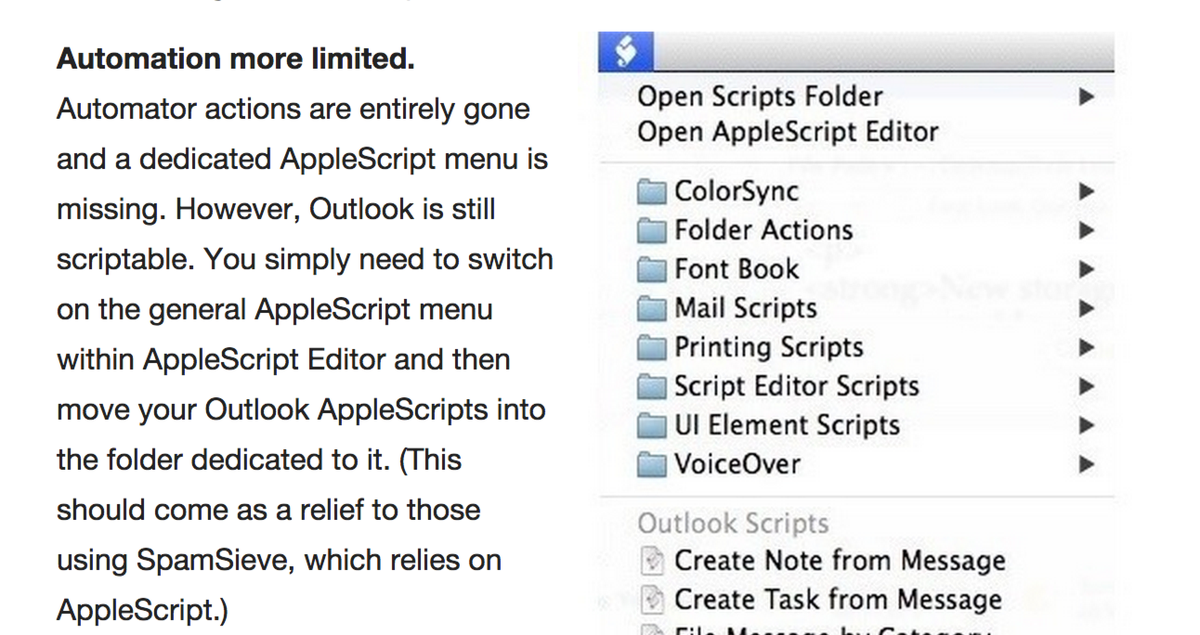Click the VoiceOver folder icon

point(653,465)
